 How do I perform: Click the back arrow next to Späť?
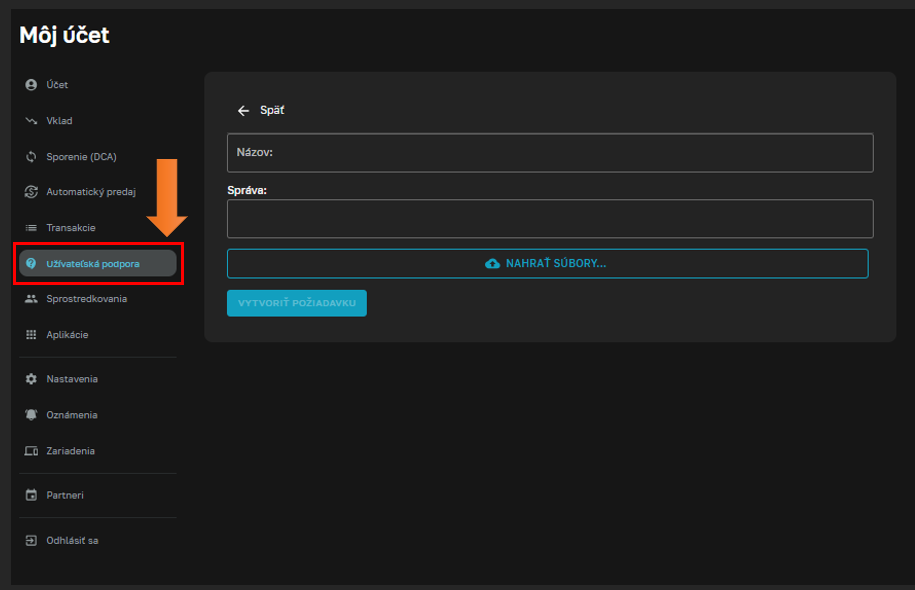(243, 111)
